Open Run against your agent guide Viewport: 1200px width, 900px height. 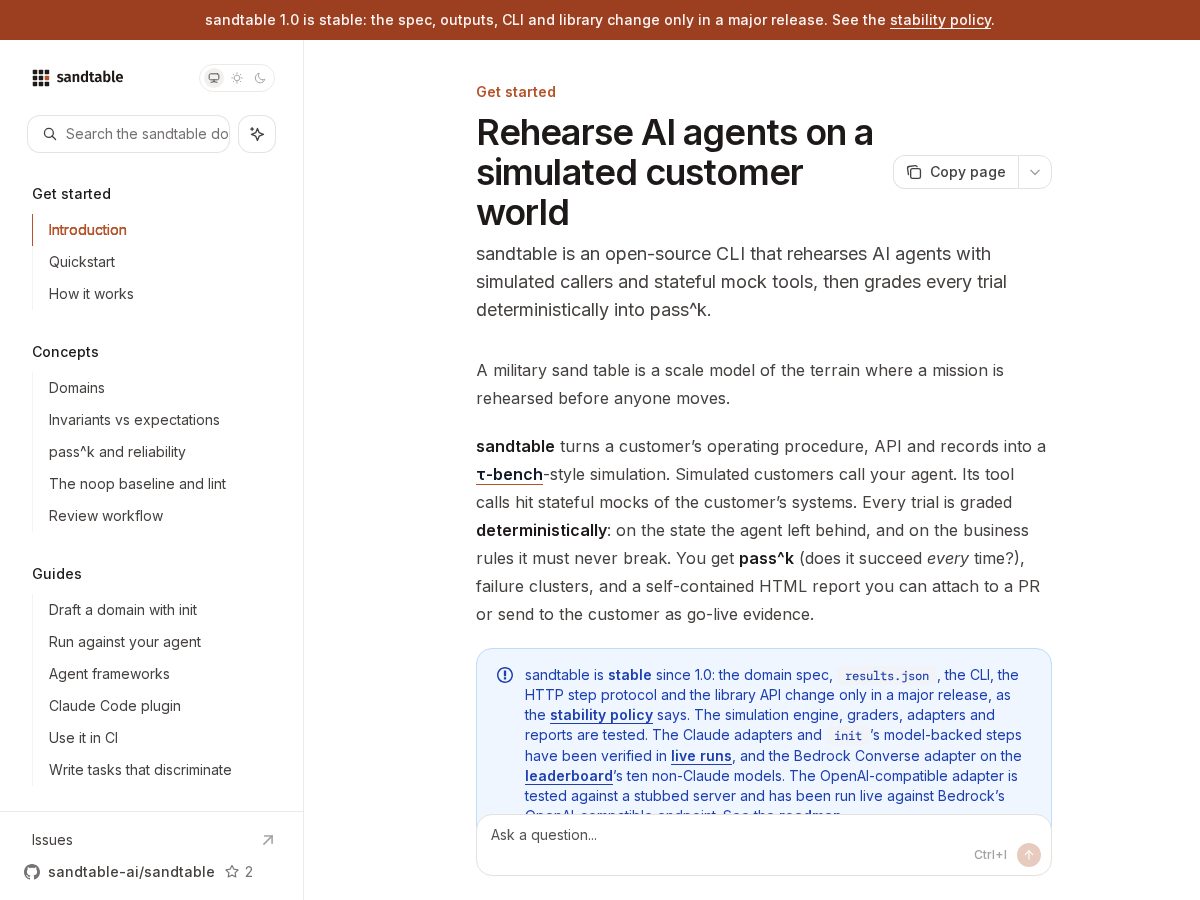click(x=125, y=642)
